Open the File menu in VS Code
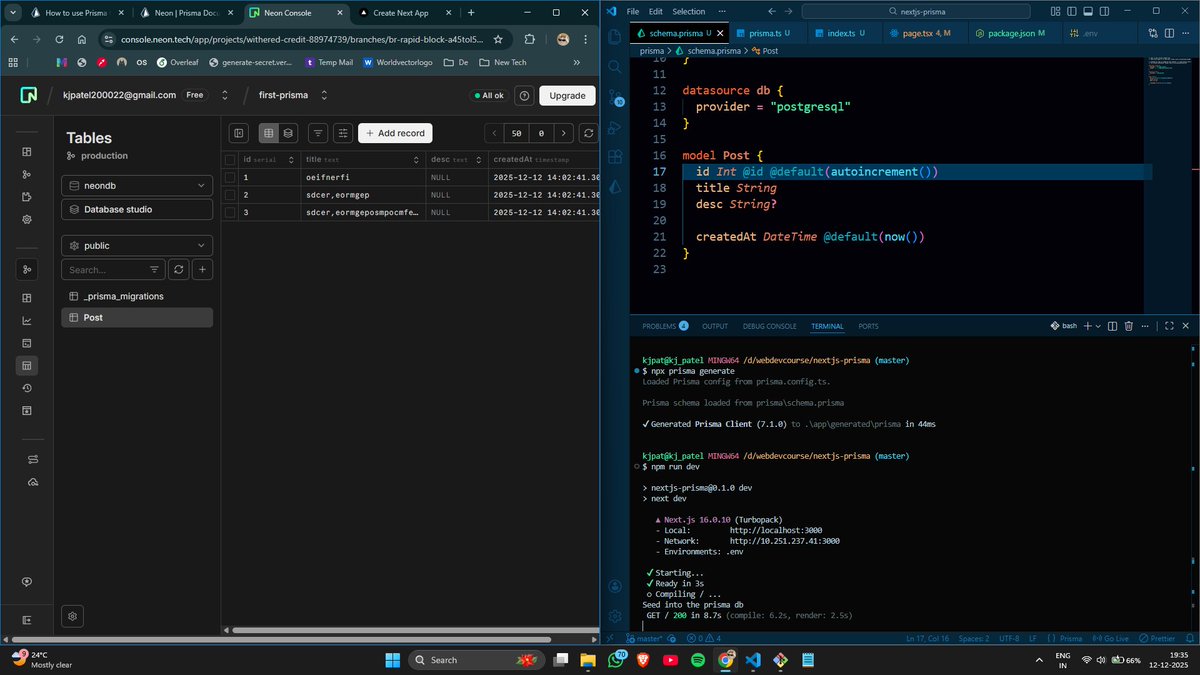This screenshot has height=675, width=1200. 632,11
